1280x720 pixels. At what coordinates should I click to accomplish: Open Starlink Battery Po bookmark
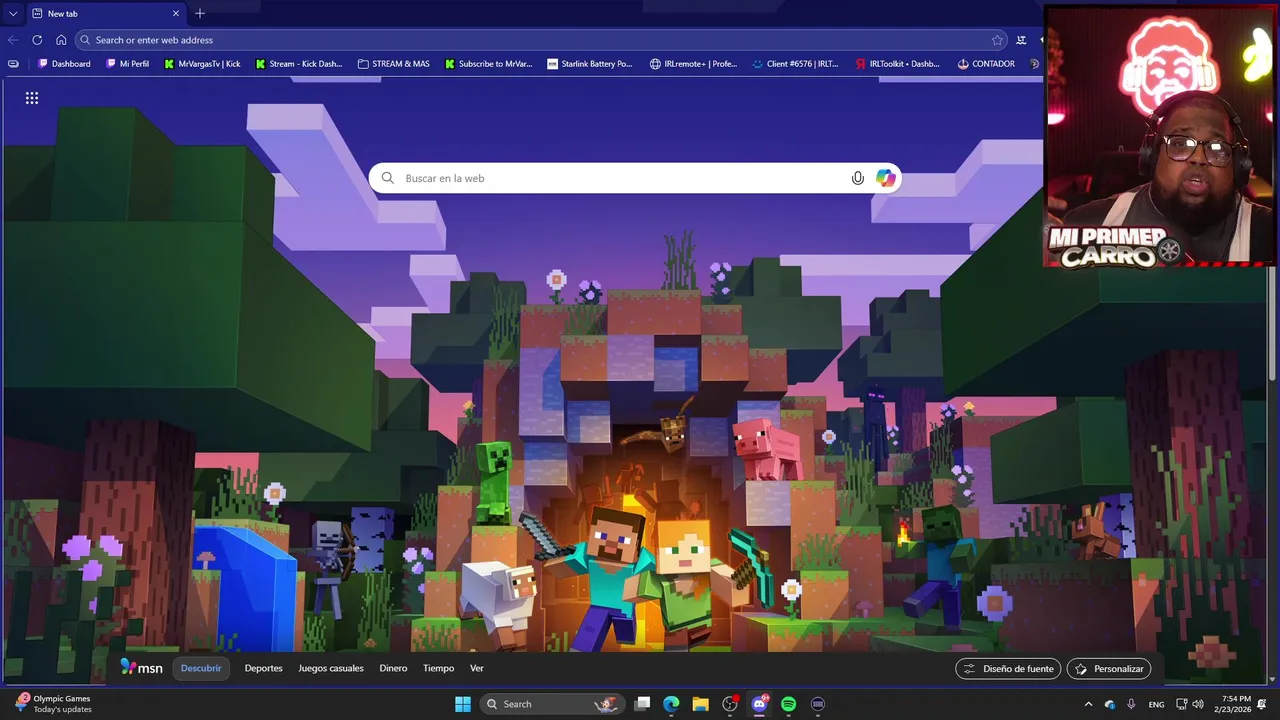590,64
